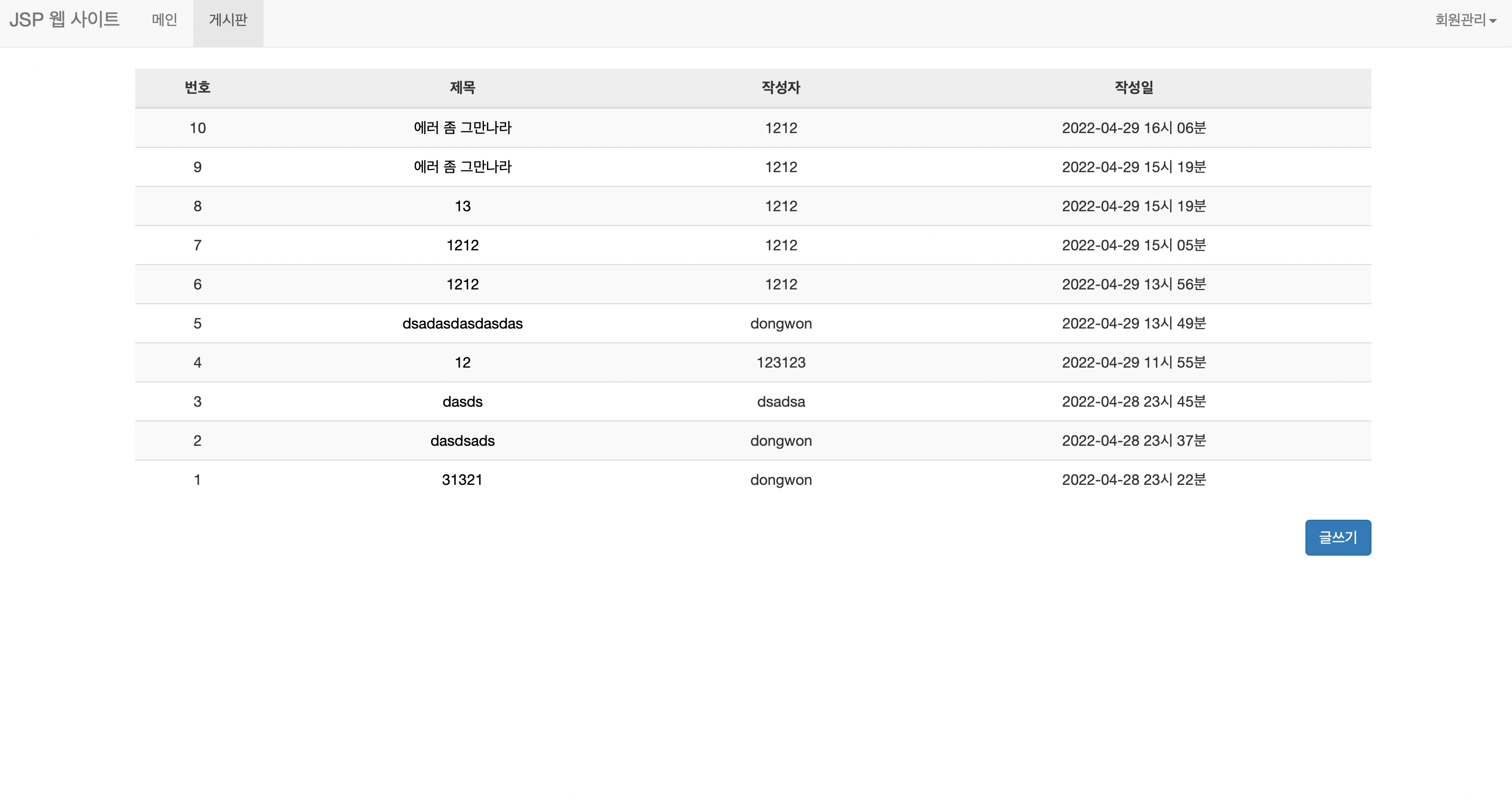
Task: Click row number 3 cell
Action: tap(197, 402)
